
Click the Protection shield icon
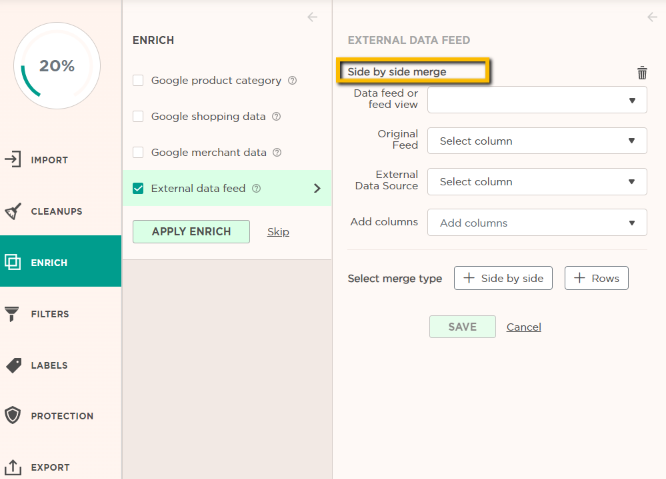(x=13, y=416)
